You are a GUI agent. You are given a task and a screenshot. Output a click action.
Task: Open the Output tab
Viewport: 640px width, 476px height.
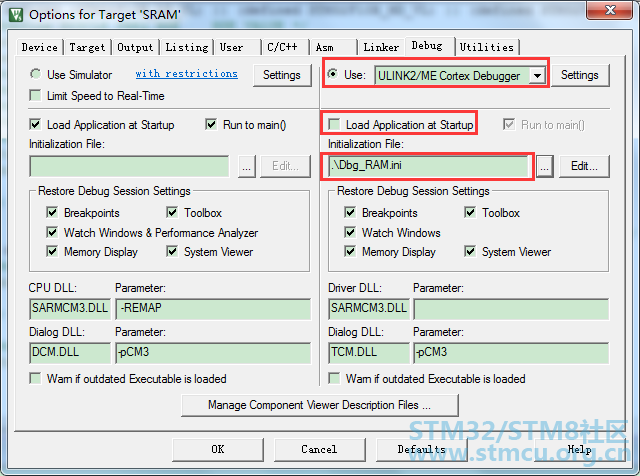[135, 47]
